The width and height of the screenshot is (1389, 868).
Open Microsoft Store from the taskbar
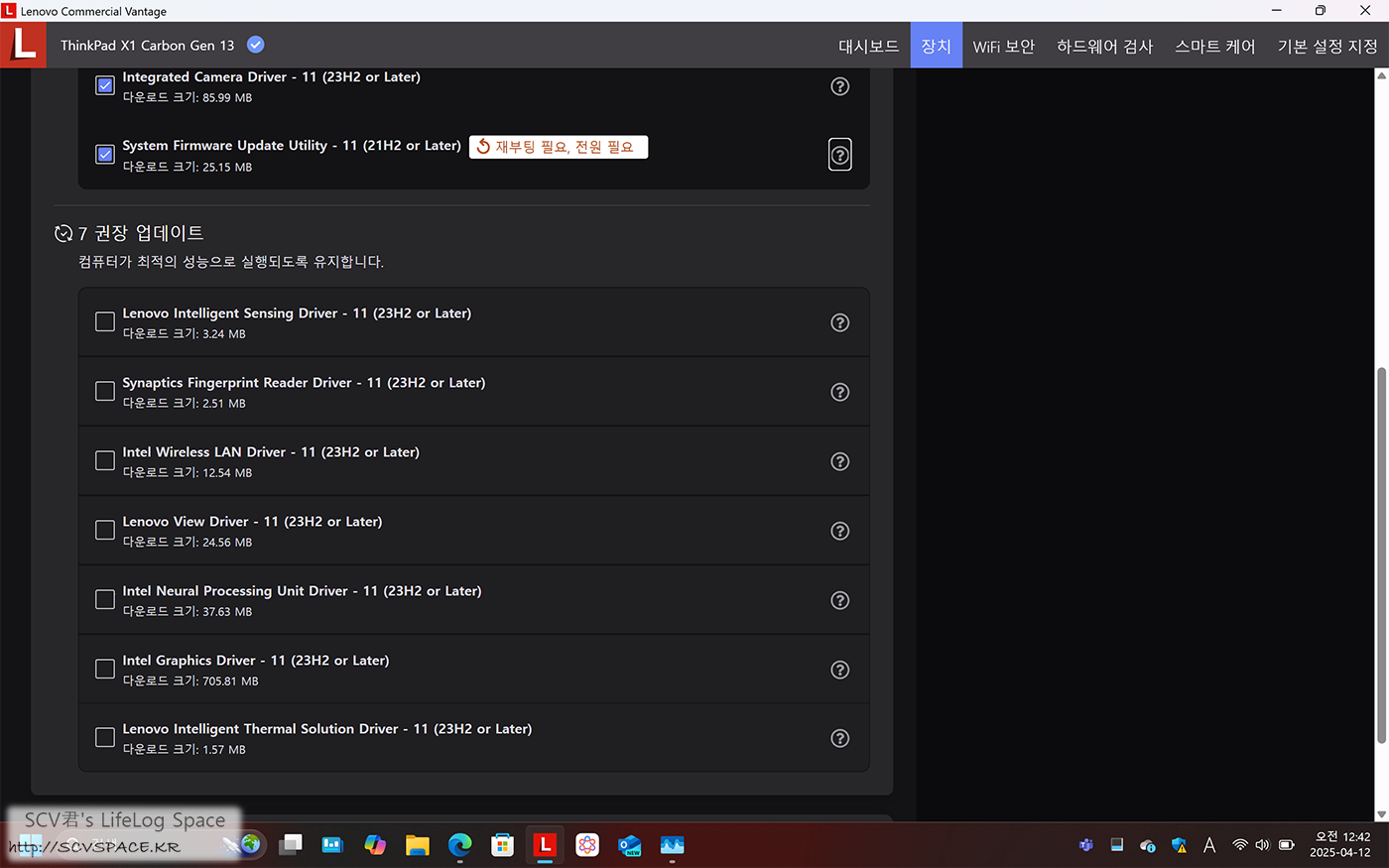[503, 845]
